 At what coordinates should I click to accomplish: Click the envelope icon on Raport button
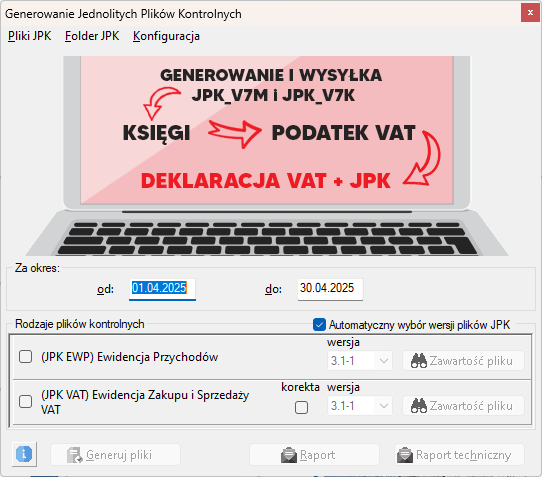tap(289, 455)
